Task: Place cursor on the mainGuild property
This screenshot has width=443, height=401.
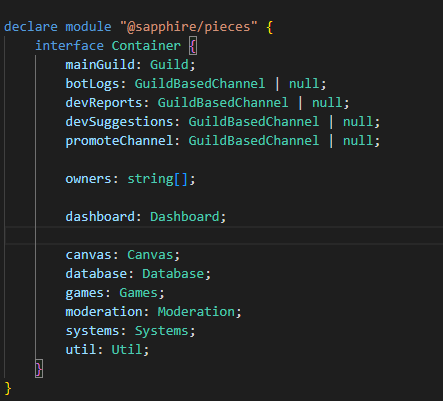Action: tap(100, 65)
